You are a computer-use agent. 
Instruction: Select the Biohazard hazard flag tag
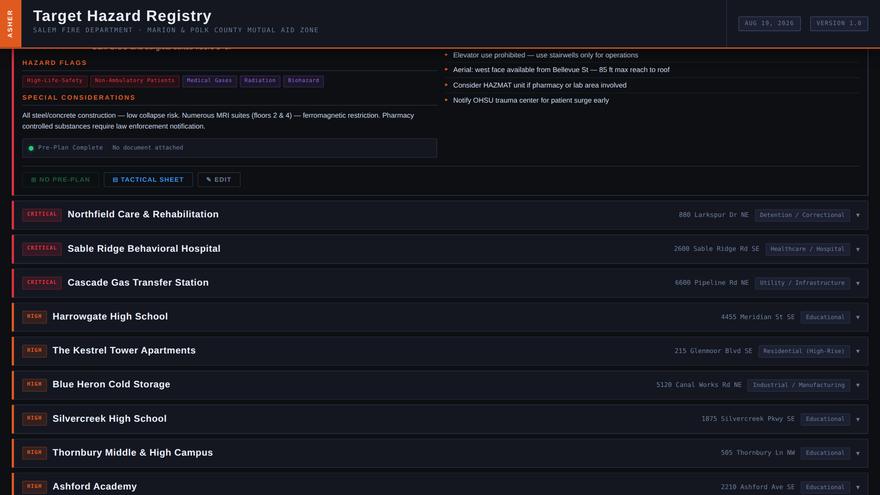click(x=303, y=81)
